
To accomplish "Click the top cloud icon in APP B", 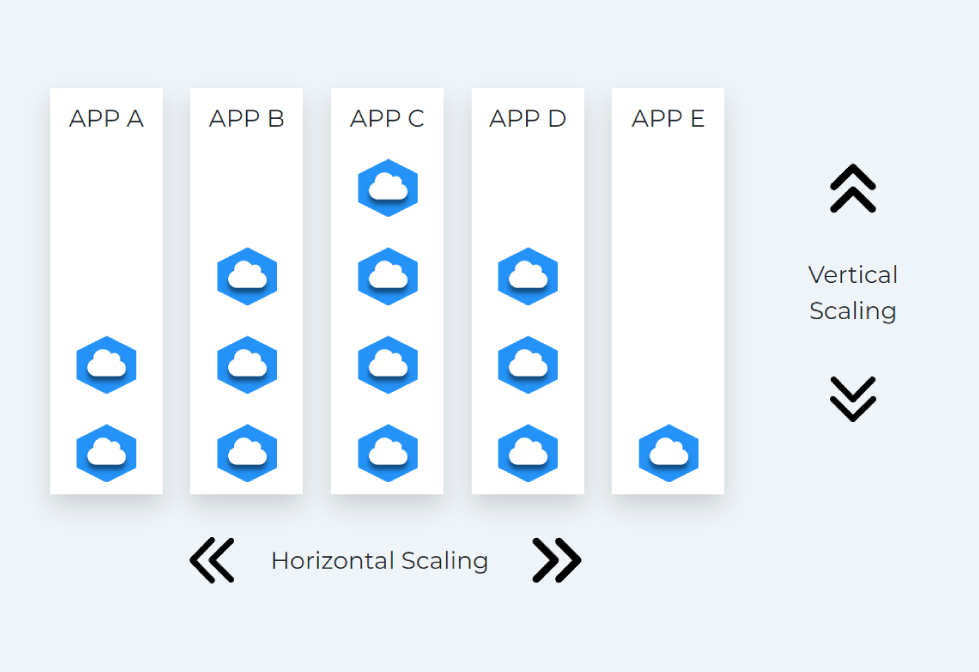I will coord(247,276).
